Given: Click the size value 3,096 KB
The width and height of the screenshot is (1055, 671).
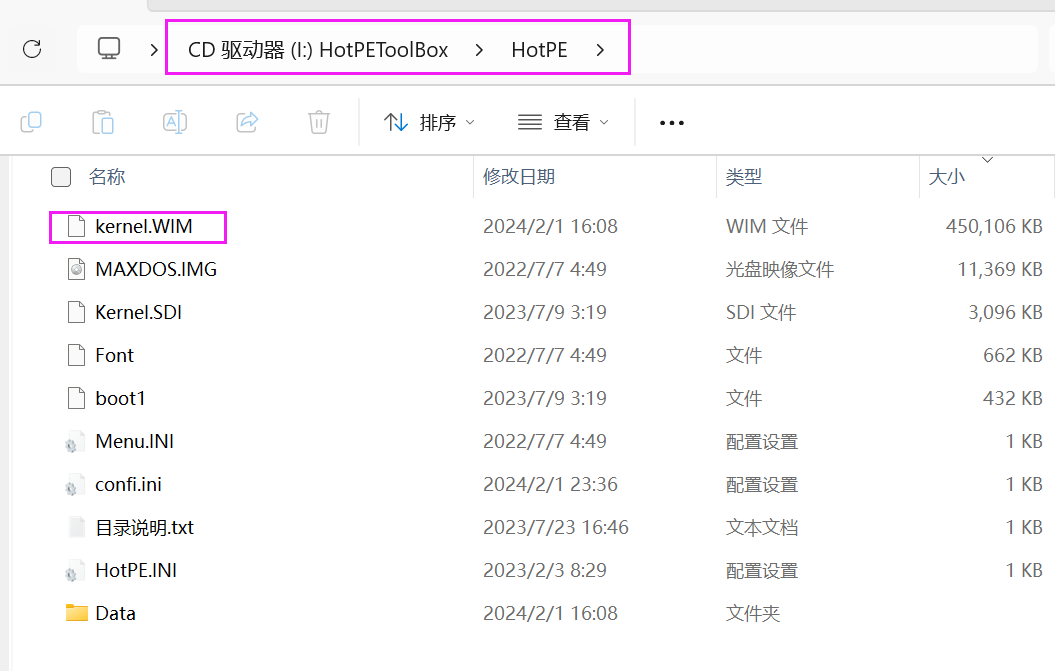Looking at the screenshot, I should point(1005,312).
